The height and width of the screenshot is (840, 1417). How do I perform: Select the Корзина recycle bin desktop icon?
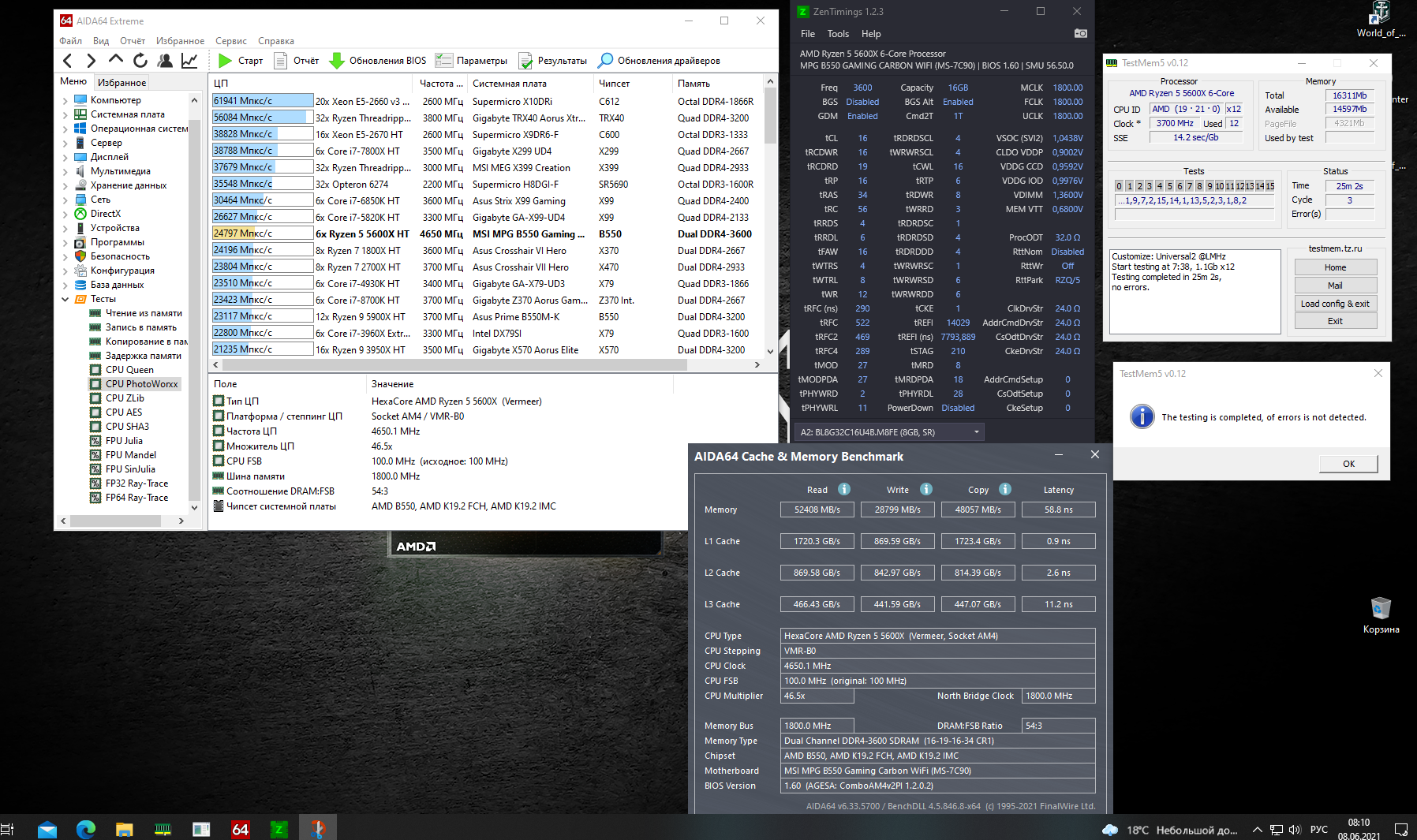point(1381,616)
